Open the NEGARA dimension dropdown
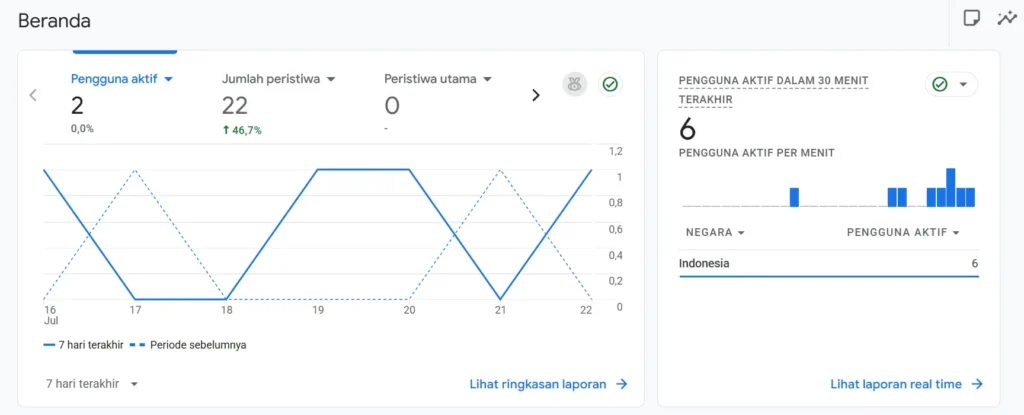This screenshot has width=1024, height=415. (715, 233)
